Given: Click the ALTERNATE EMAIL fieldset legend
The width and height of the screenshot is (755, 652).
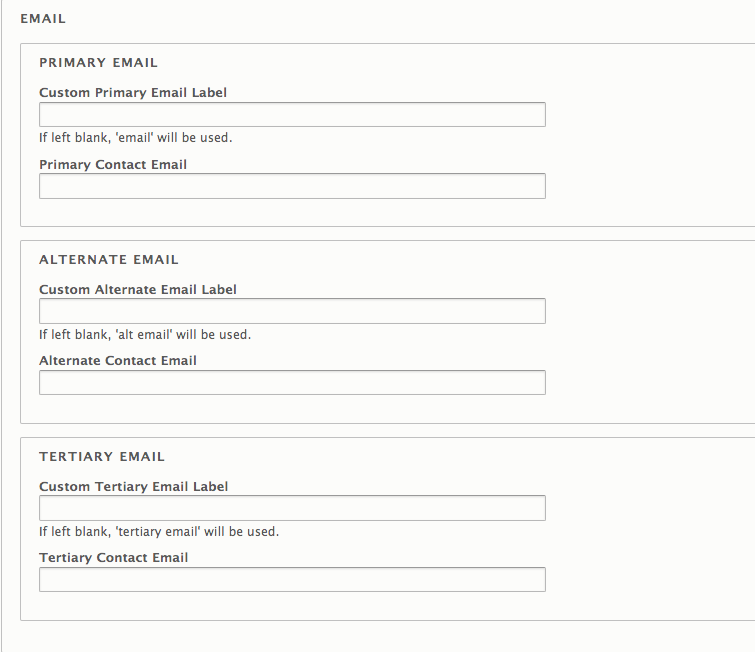Looking at the screenshot, I should (109, 260).
